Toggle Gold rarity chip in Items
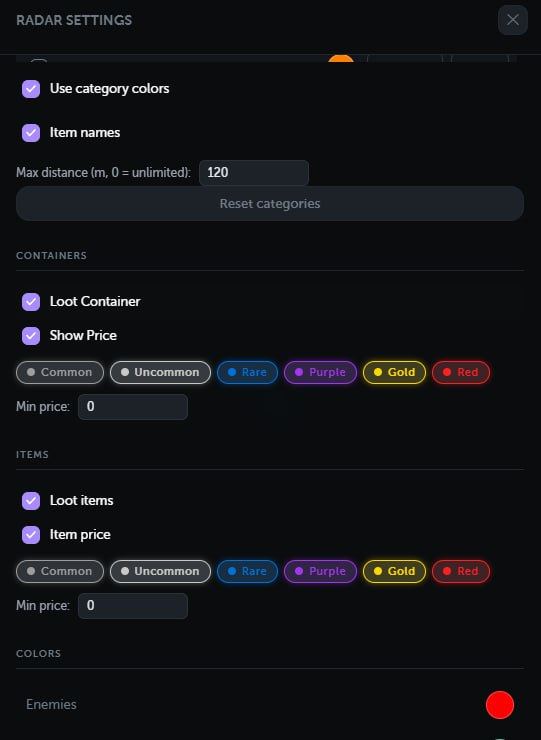The width and height of the screenshot is (541, 740). click(x=394, y=572)
